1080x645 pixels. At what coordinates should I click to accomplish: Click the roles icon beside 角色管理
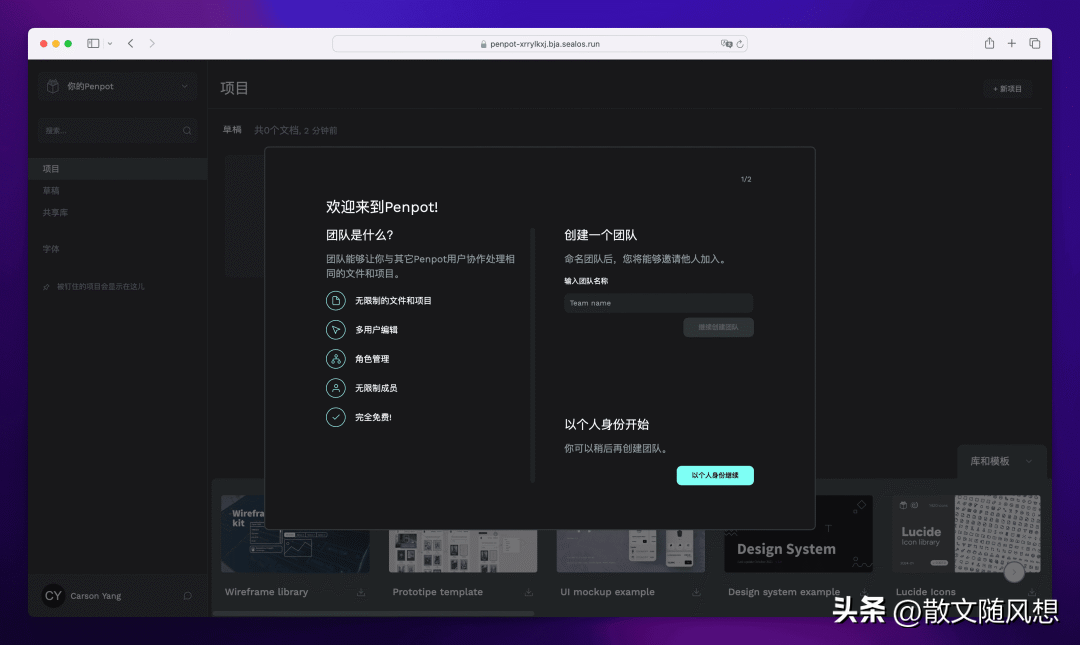(335, 359)
